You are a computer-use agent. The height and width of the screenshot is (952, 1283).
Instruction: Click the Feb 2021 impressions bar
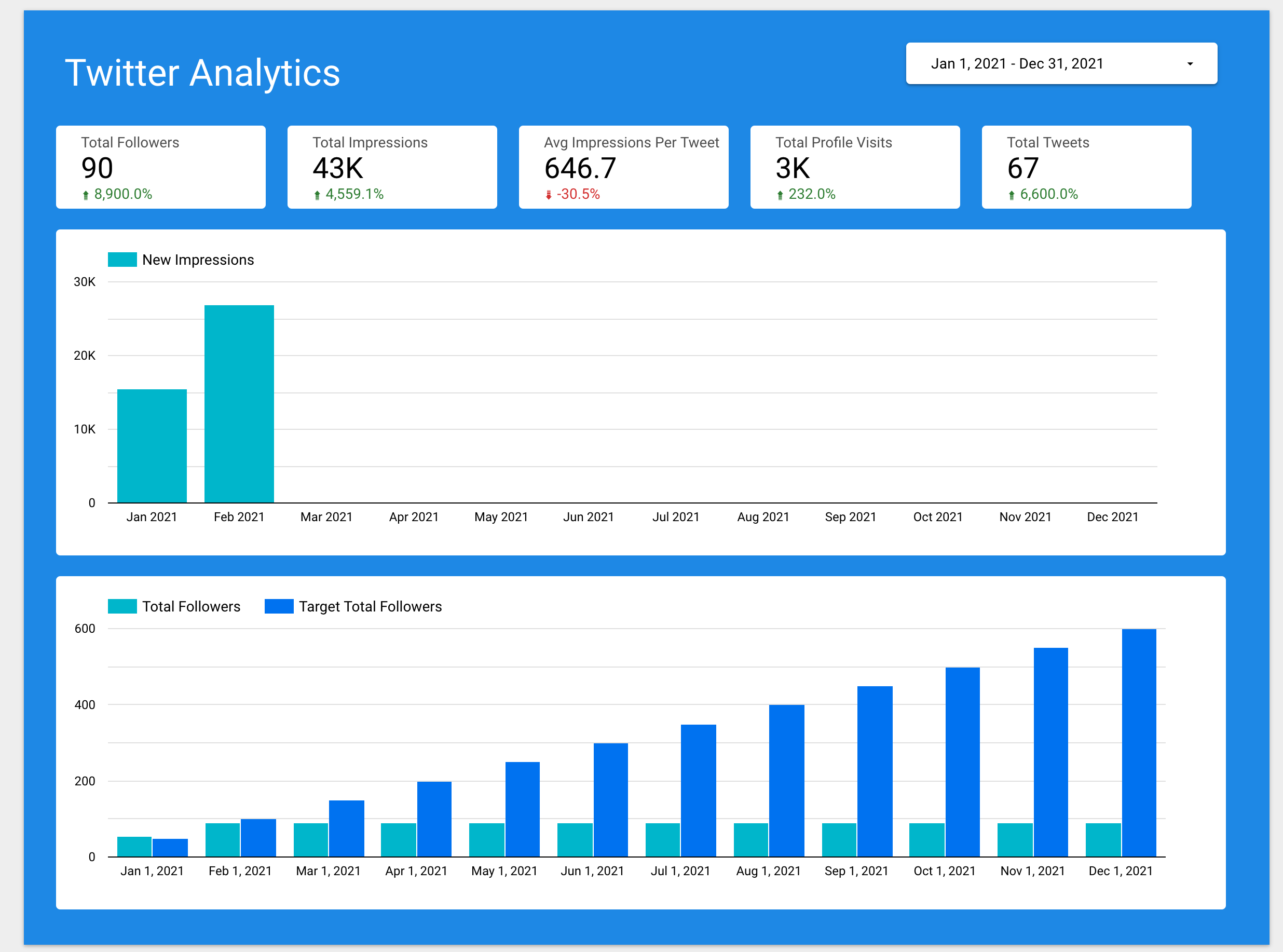239,404
